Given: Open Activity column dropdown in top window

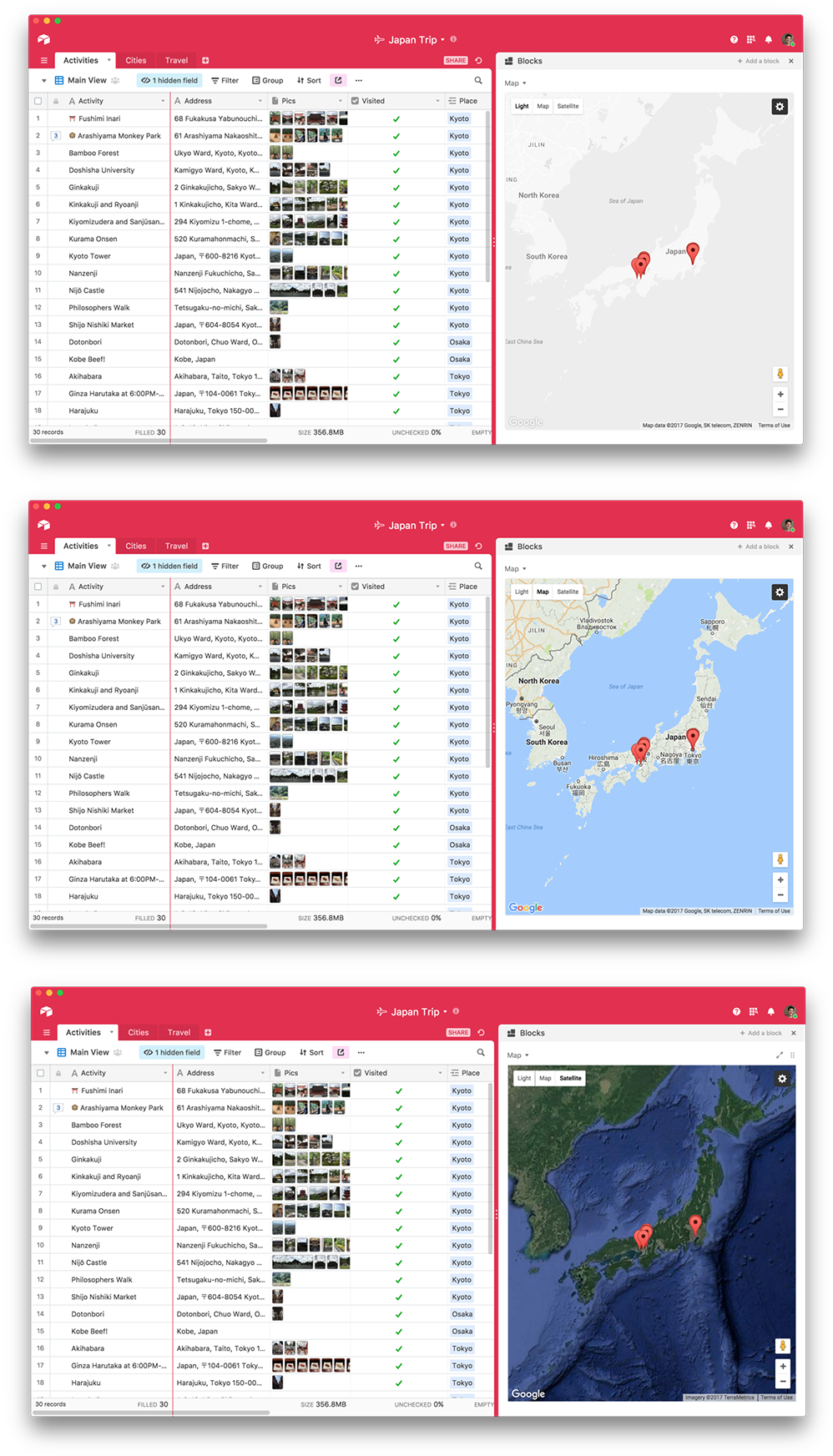Looking at the screenshot, I should coord(163,101).
